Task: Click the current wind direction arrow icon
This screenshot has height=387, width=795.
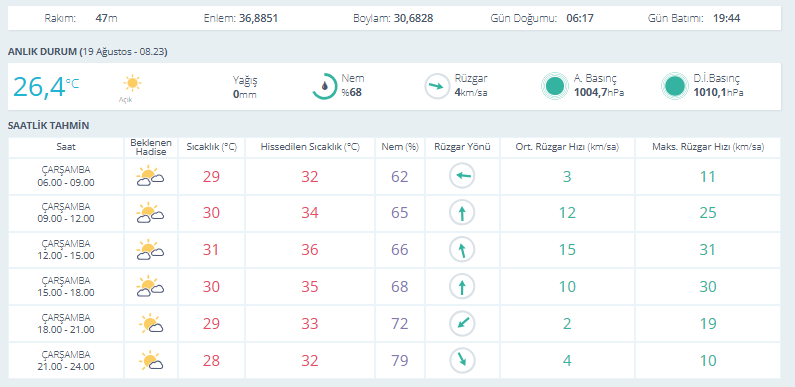Action: pos(437,86)
